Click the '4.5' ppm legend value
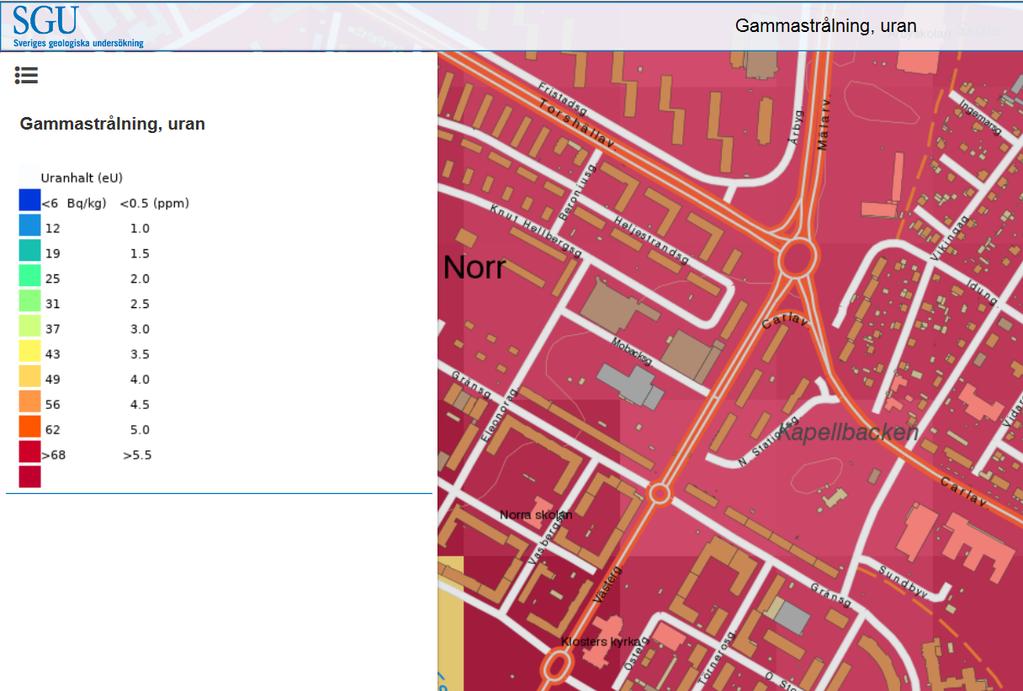The image size is (1023, 691). 140,405
